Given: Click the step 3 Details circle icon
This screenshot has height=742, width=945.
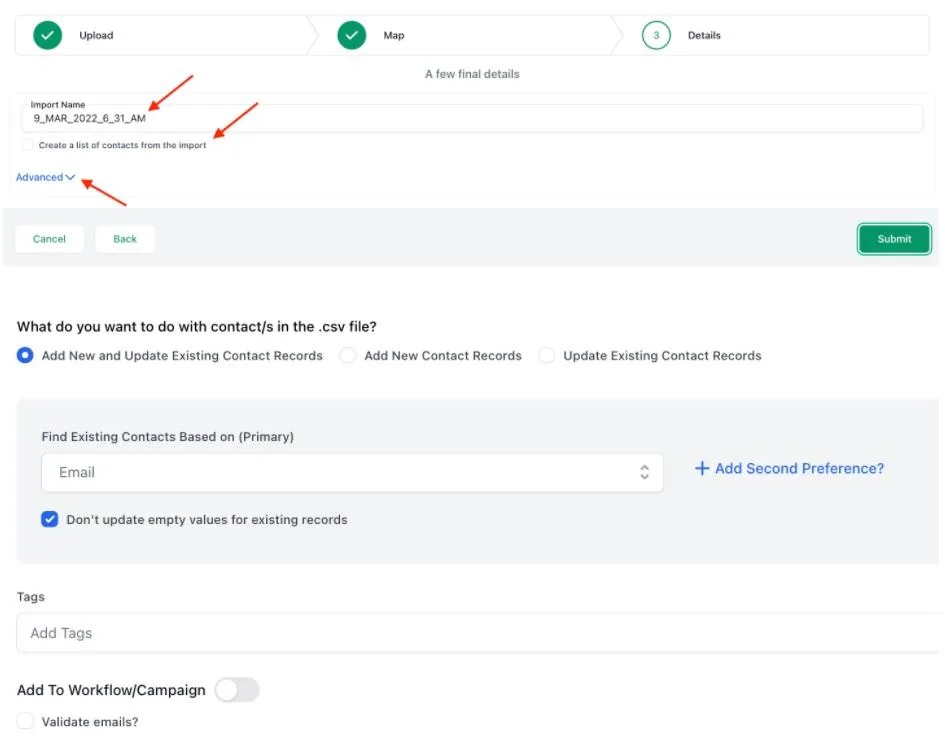Looking at the screenshot, I should 656,35.
